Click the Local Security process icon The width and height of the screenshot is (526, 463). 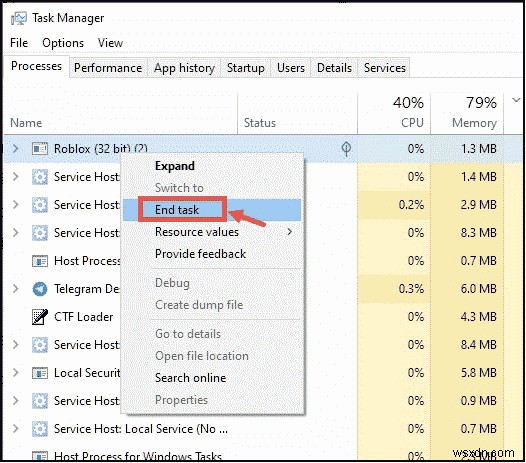tap(40, 373)
